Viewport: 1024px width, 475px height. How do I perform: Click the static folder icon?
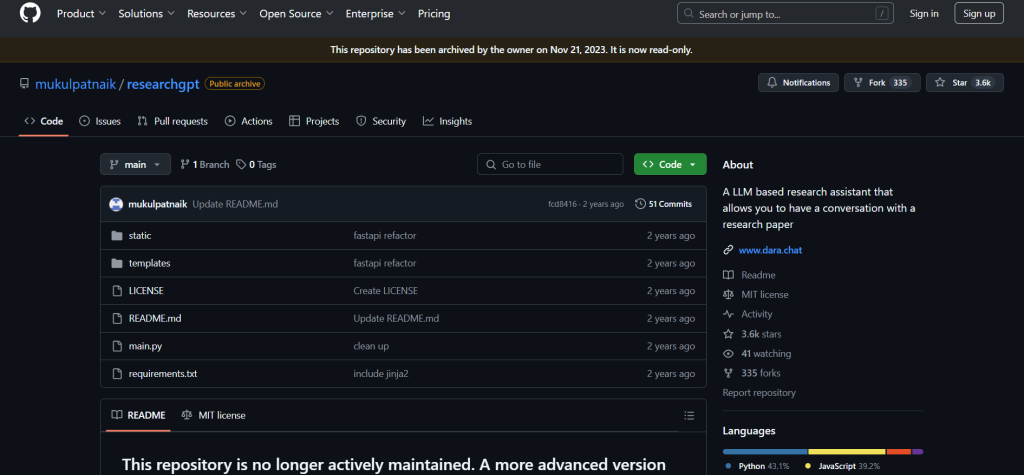[116, 236]
